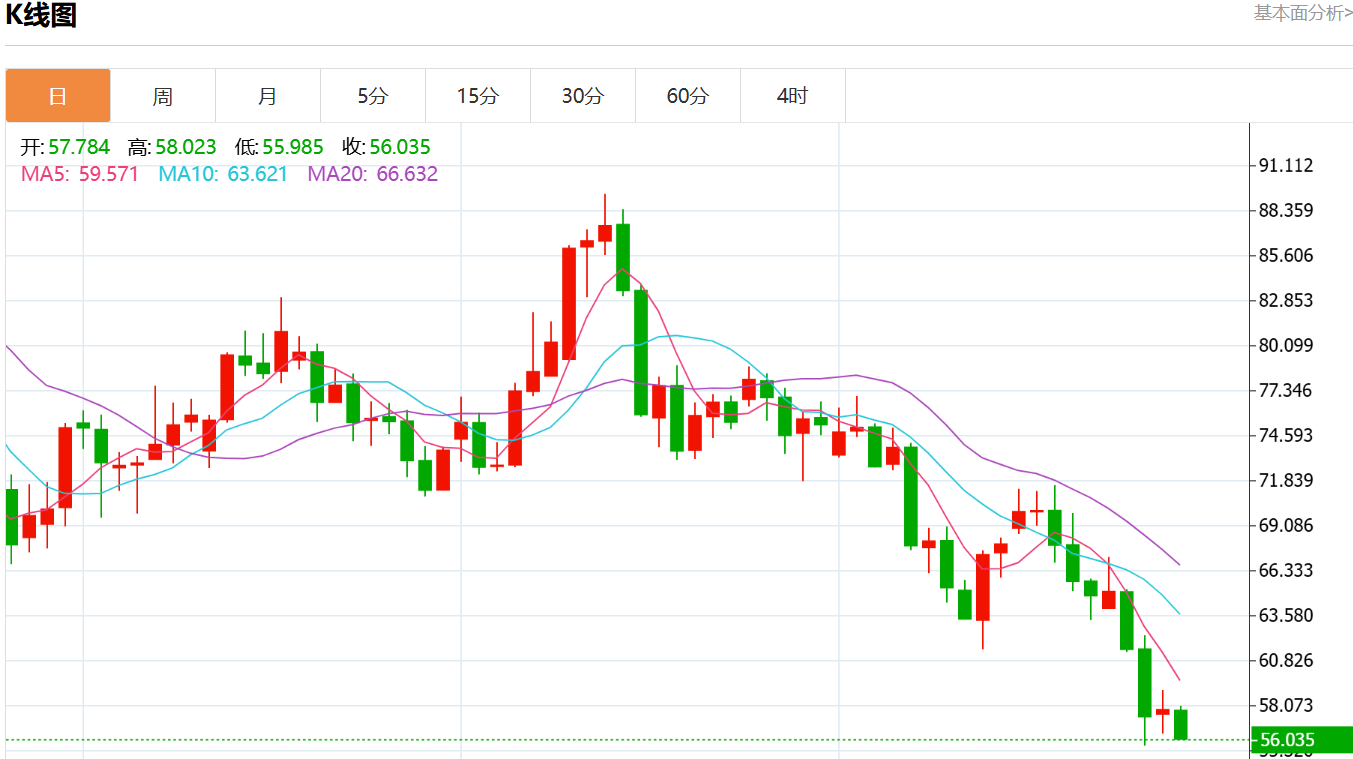This screenshot has width=1353, height=759.
Task: Switch to the 周 weekly tab
Action: pos(163,96)
